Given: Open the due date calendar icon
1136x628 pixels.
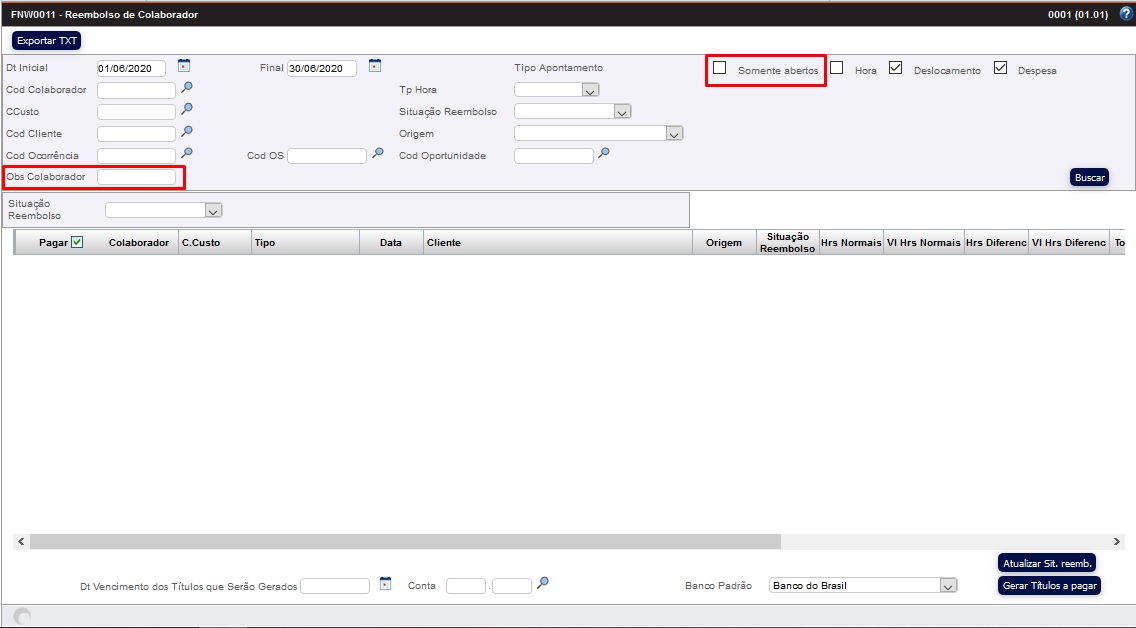Looking at the screenshot, I should [x=386, y=584].
